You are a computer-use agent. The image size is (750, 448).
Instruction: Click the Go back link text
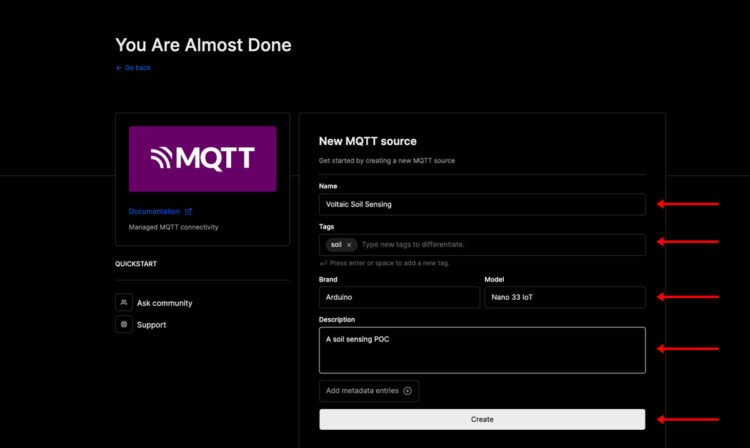[138, 68]
